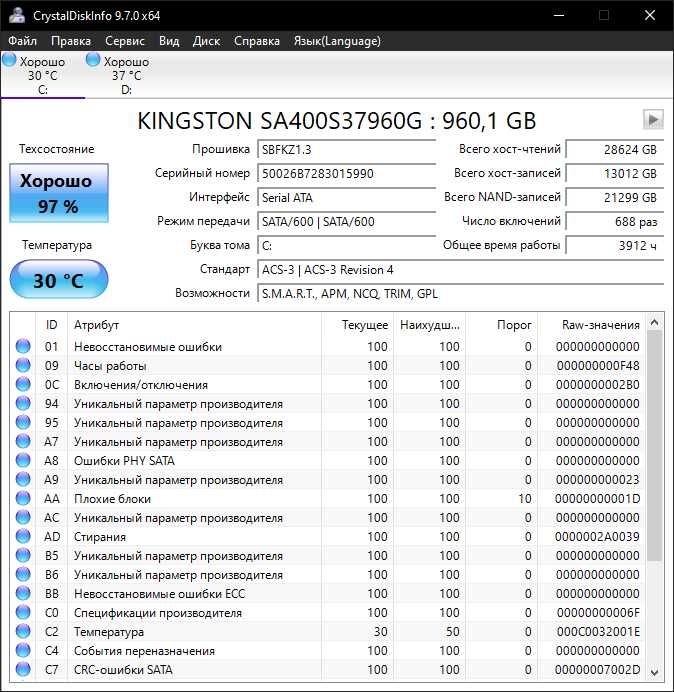Screen dimensions: 674x692
Task: Click status orb for attribute B6
Action: [23, 574]
